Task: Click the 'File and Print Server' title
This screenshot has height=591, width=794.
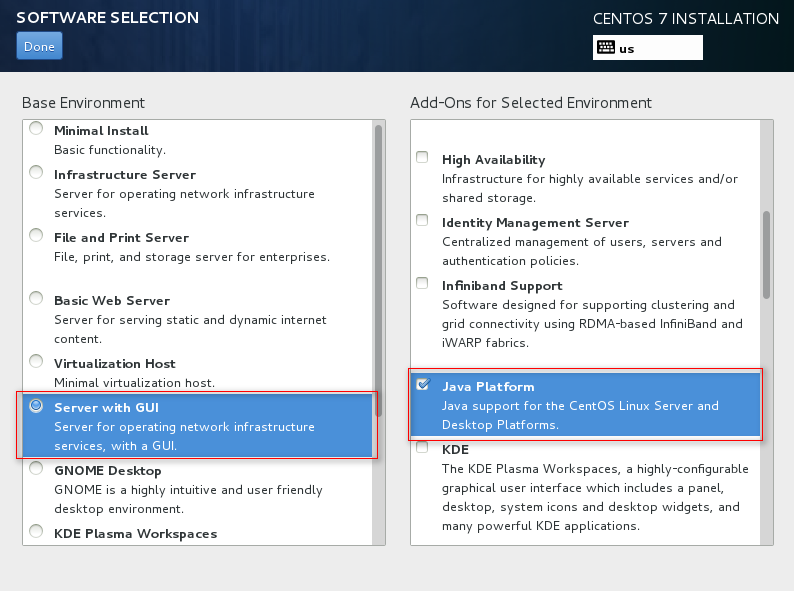Action: [122, 238]
